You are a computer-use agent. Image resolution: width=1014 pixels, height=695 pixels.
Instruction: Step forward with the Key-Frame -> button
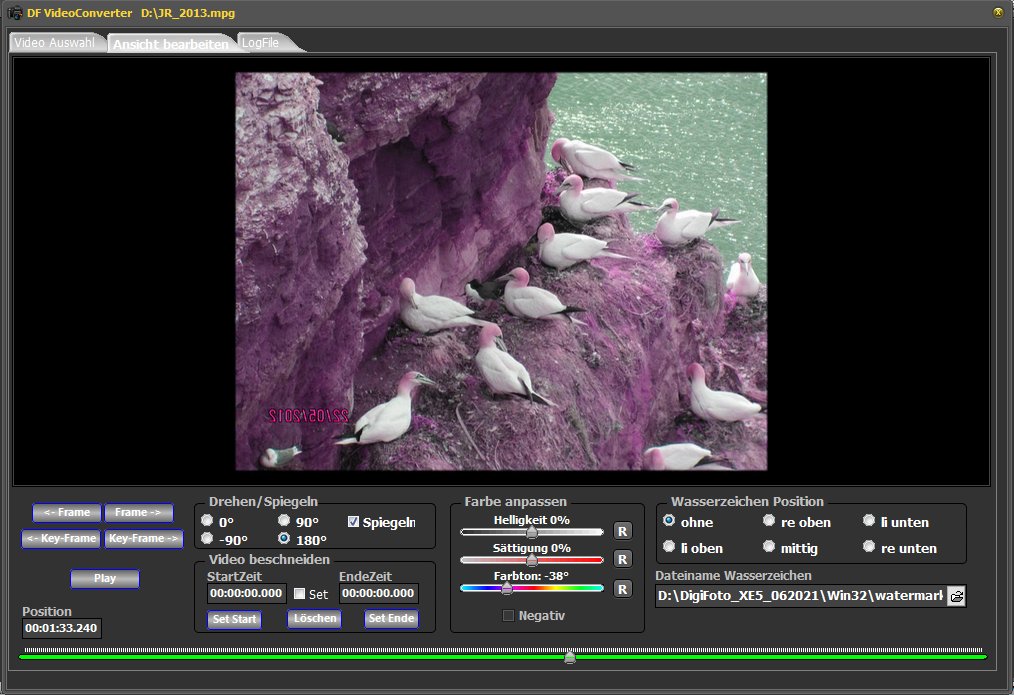click(x=144, y=539)
